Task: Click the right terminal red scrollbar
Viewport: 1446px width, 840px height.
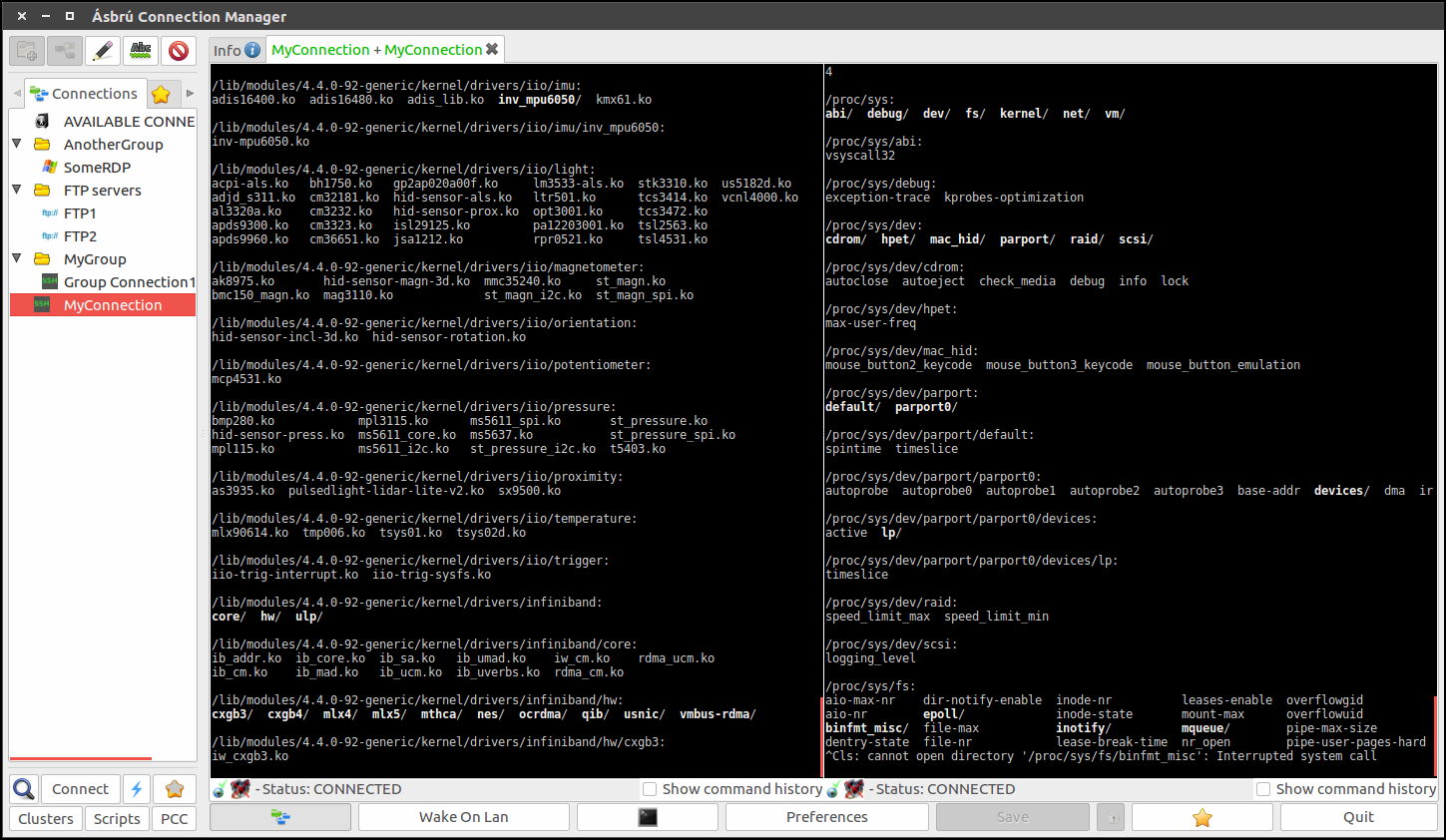Action: (x=1435, y=735)
